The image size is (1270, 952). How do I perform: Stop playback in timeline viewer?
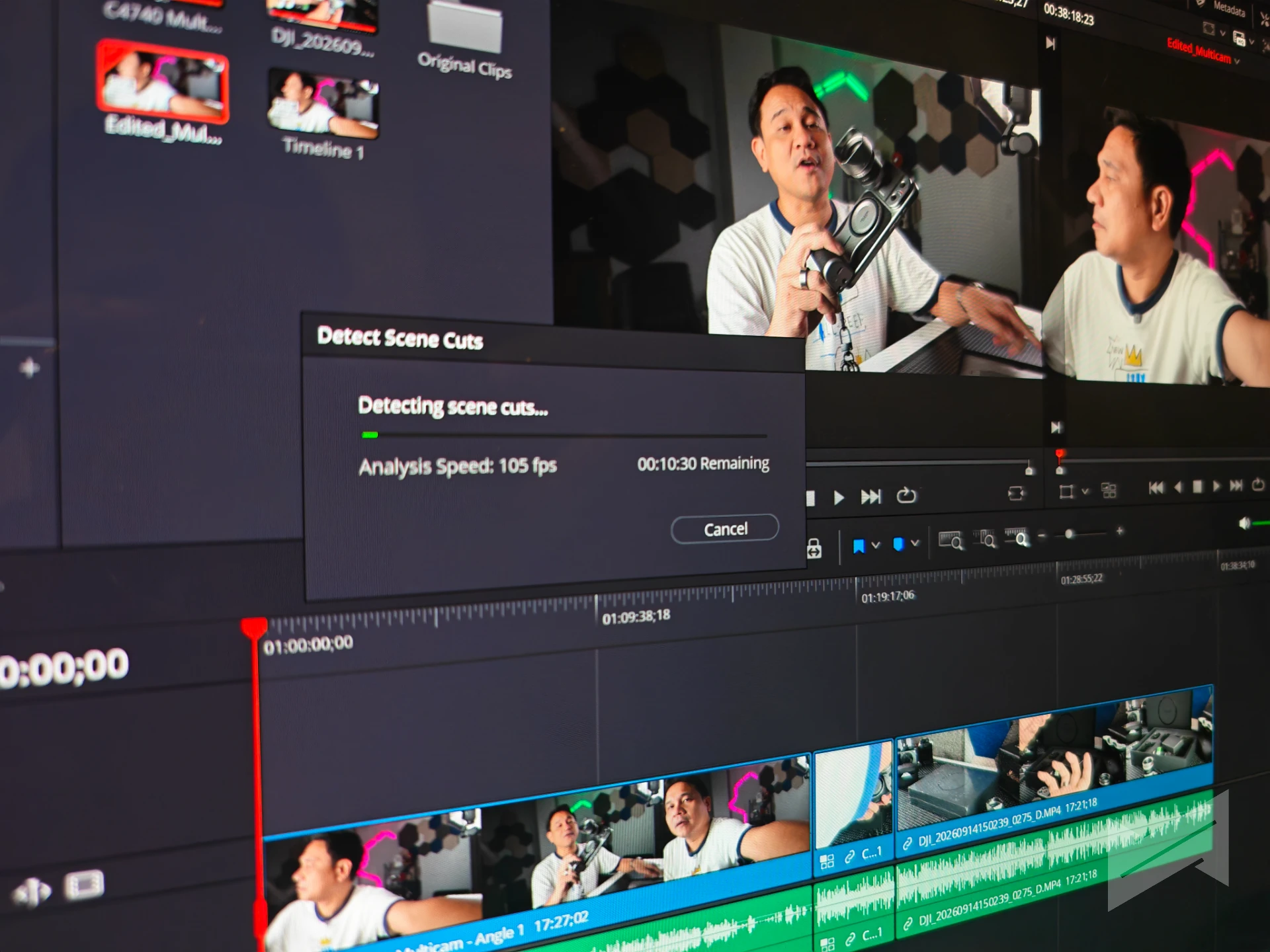click(1197, 487)
